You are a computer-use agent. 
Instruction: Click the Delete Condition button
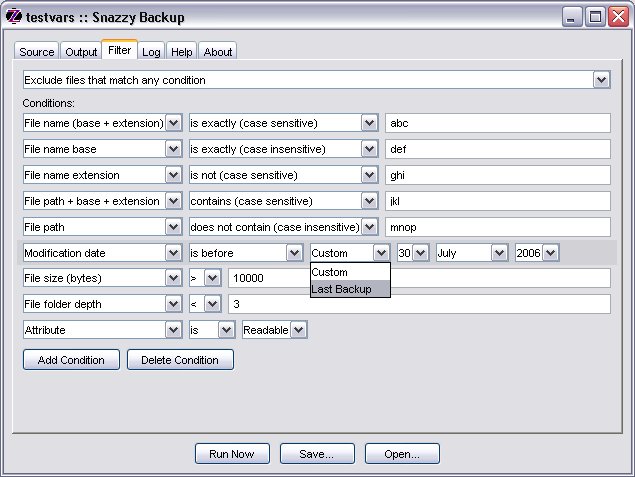[x=180, y=360]
